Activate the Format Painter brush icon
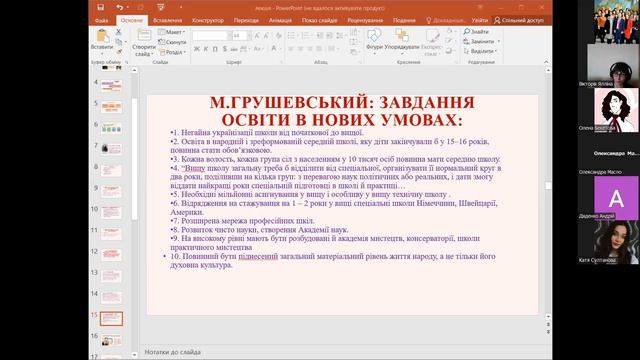The image size is (640, 360). click(x=119, y=52)
